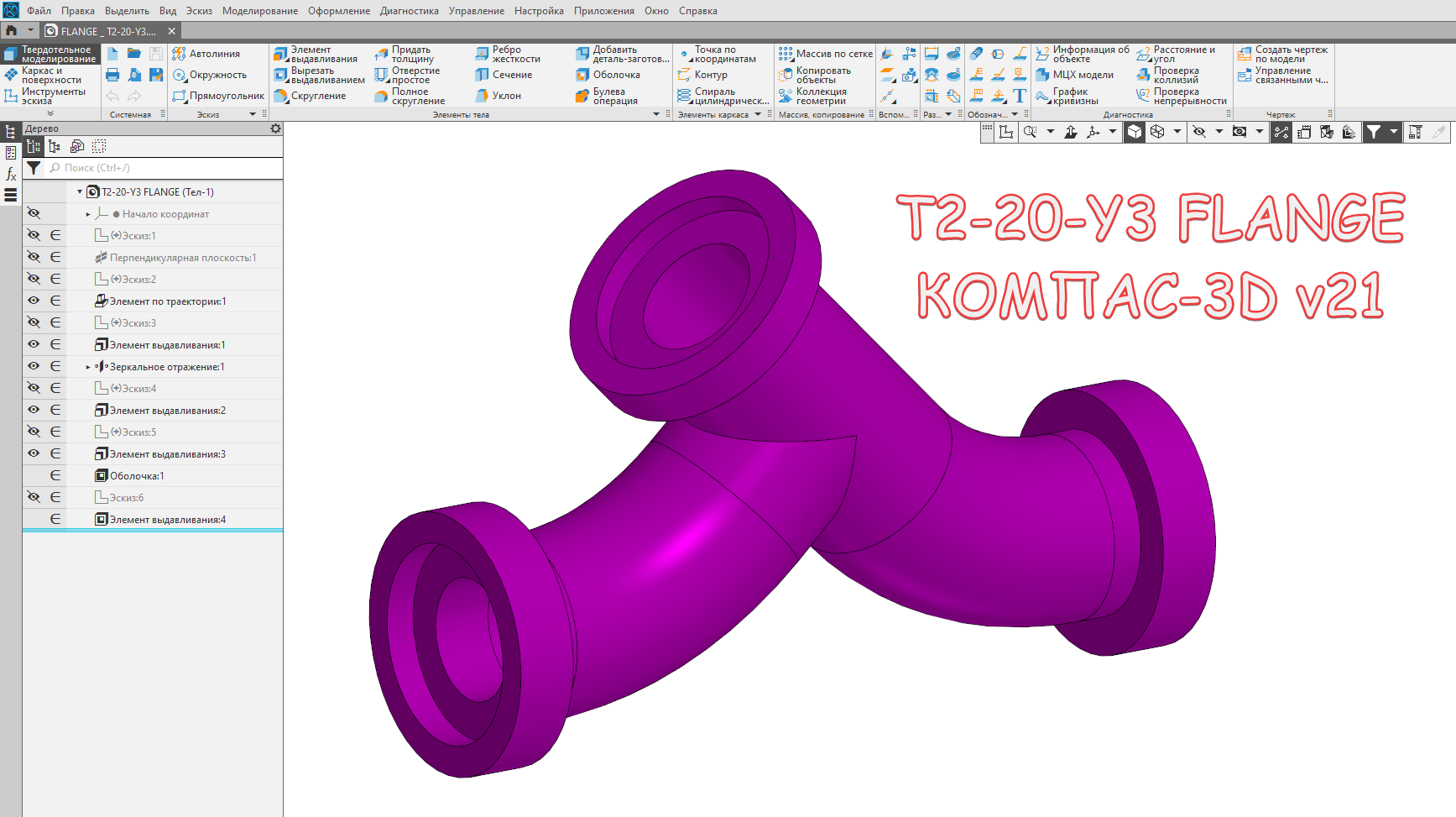Click the Твердотельное моделирование button
Screen dimensions: 1456x817
point(54,53)
